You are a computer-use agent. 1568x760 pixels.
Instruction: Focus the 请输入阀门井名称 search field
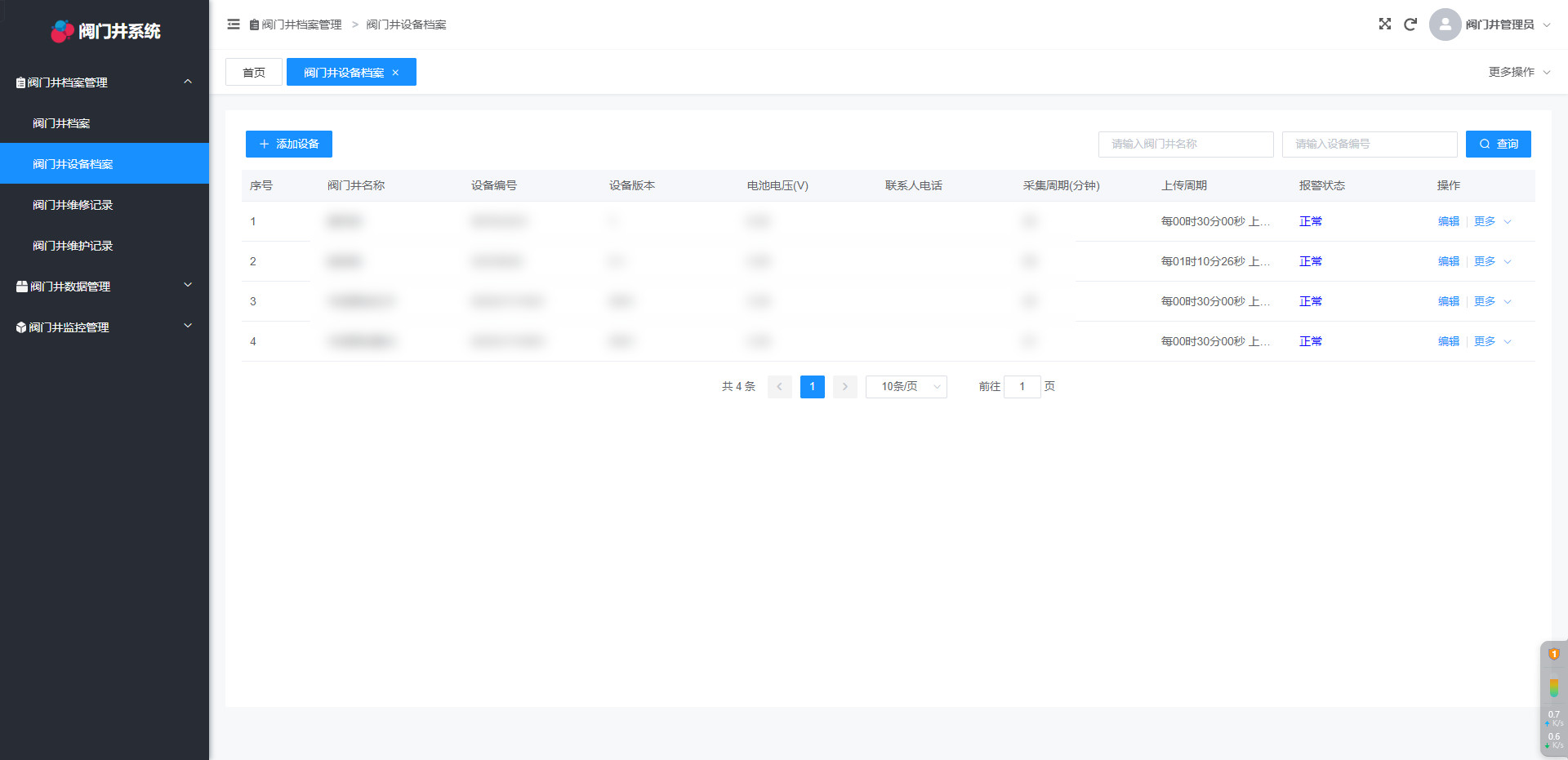pyautogui.click(x=1185, y=144)
